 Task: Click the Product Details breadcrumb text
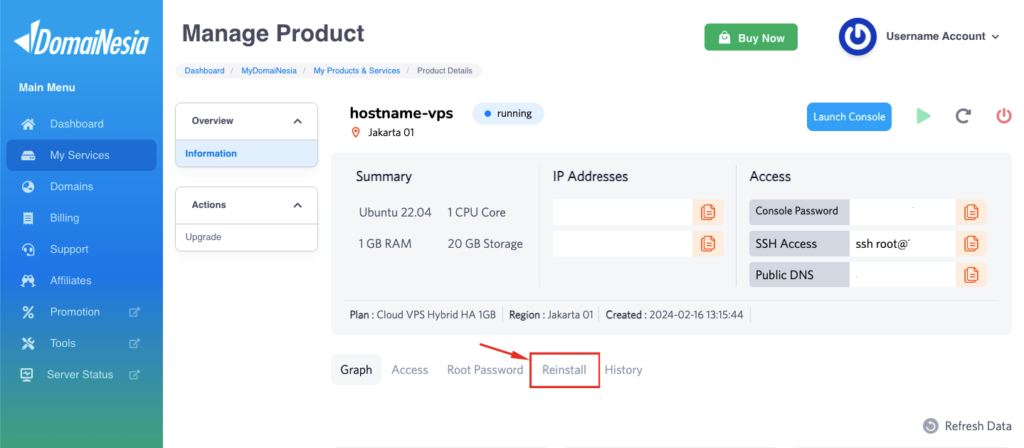(x=445, y=71)
